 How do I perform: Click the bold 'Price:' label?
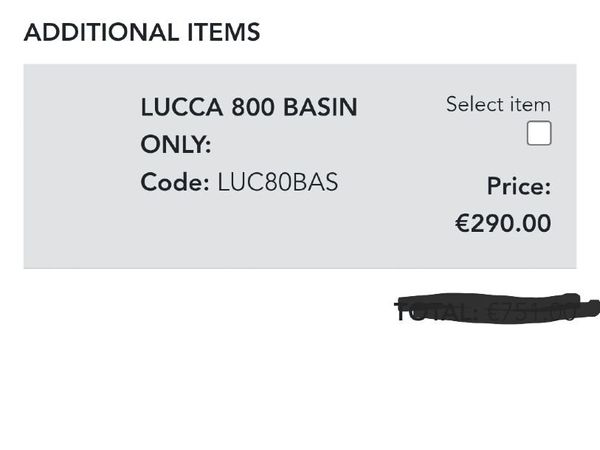(518, 186)
